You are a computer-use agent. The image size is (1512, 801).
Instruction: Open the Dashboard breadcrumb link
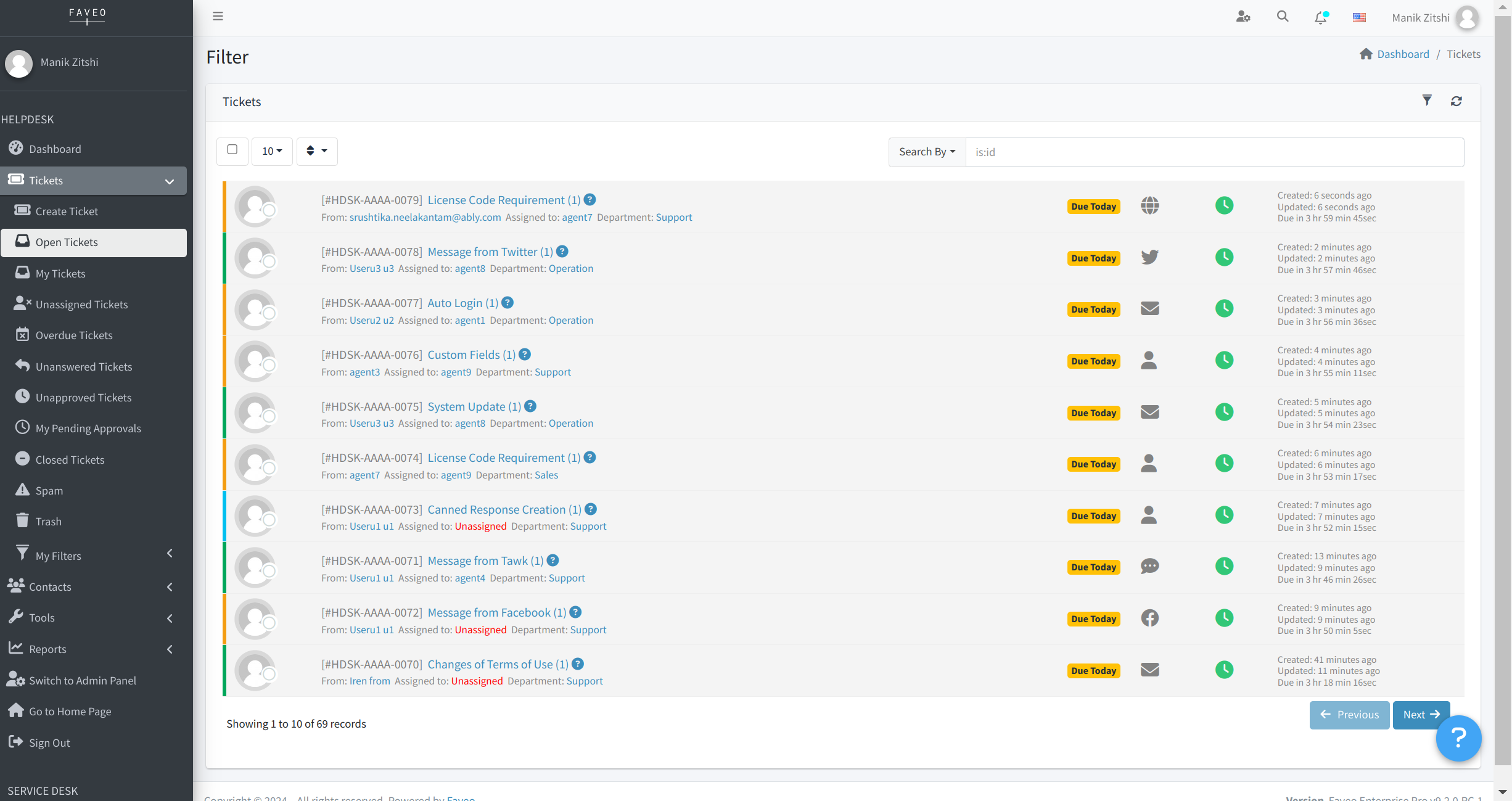(x=1403, y=54)
